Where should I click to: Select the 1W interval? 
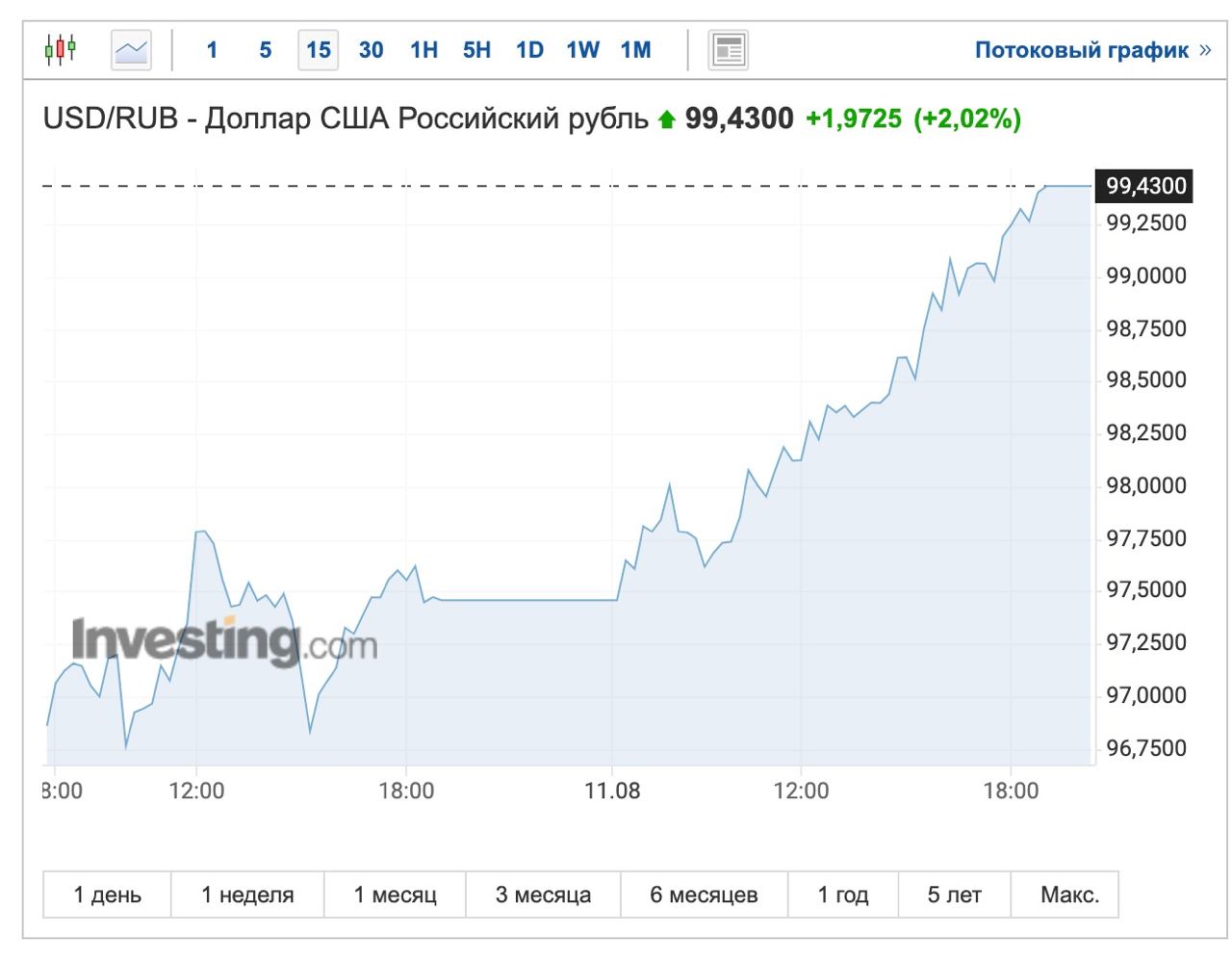(582, 50)
